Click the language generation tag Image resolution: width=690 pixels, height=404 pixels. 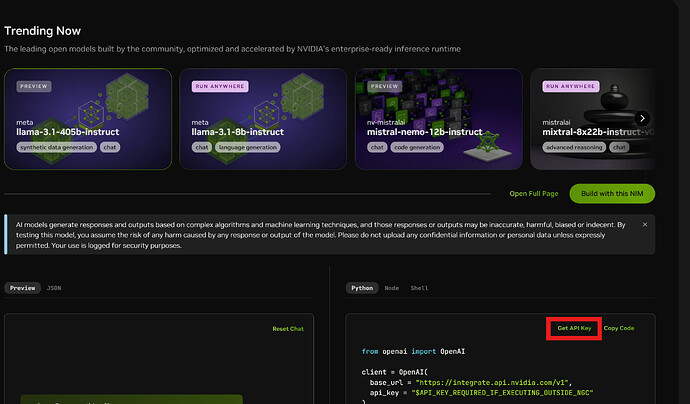coord(248,147)
